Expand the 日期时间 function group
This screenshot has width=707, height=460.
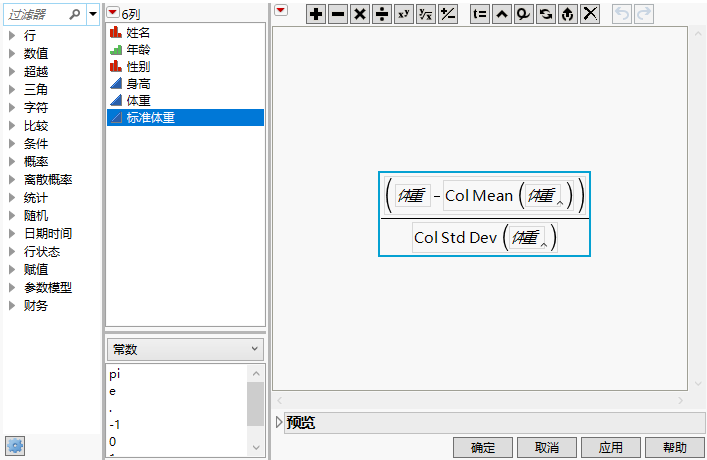pyautogui.click(x=12, y=234)
